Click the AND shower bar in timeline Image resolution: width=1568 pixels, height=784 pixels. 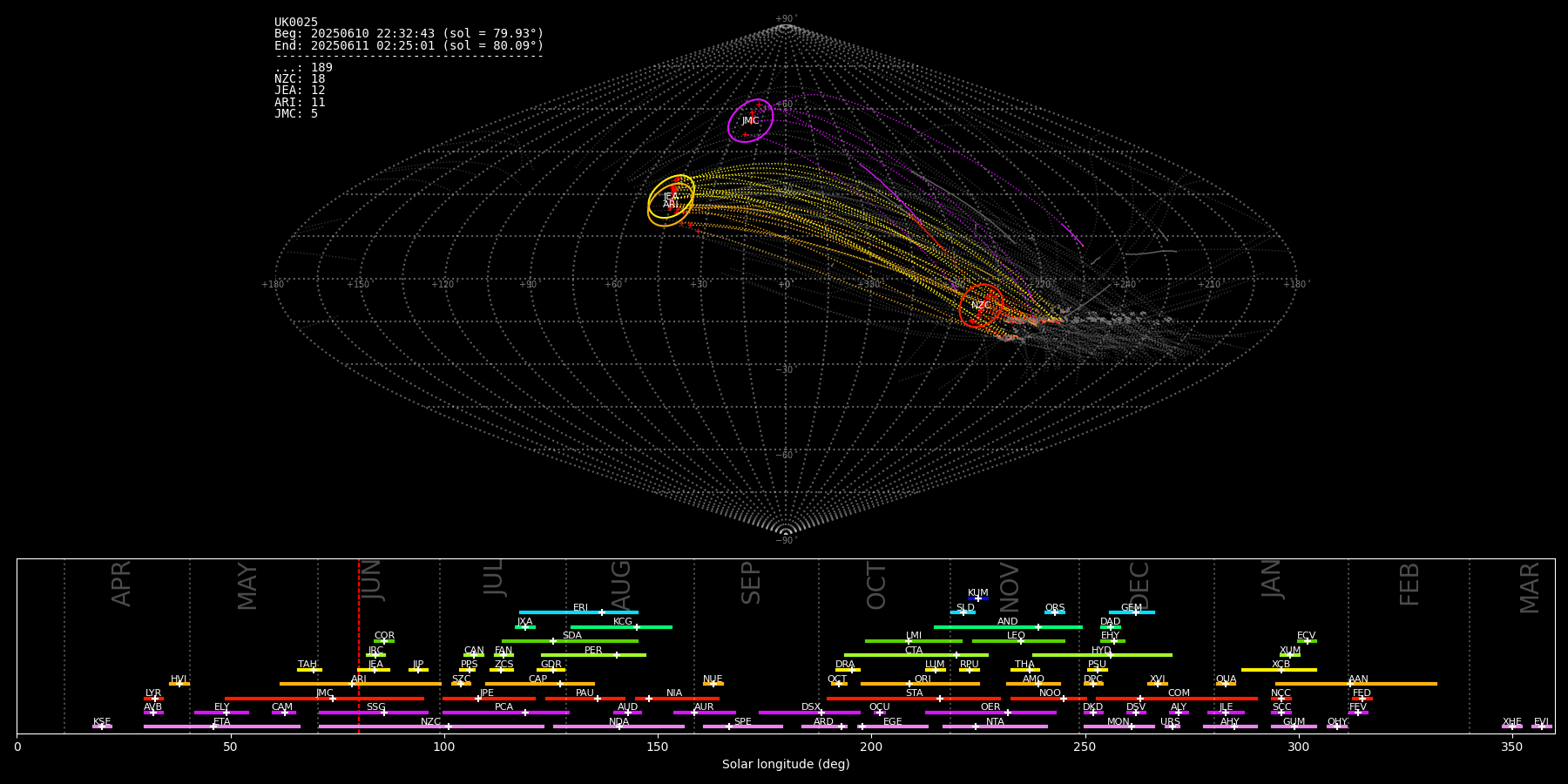tap(1008, 627)
